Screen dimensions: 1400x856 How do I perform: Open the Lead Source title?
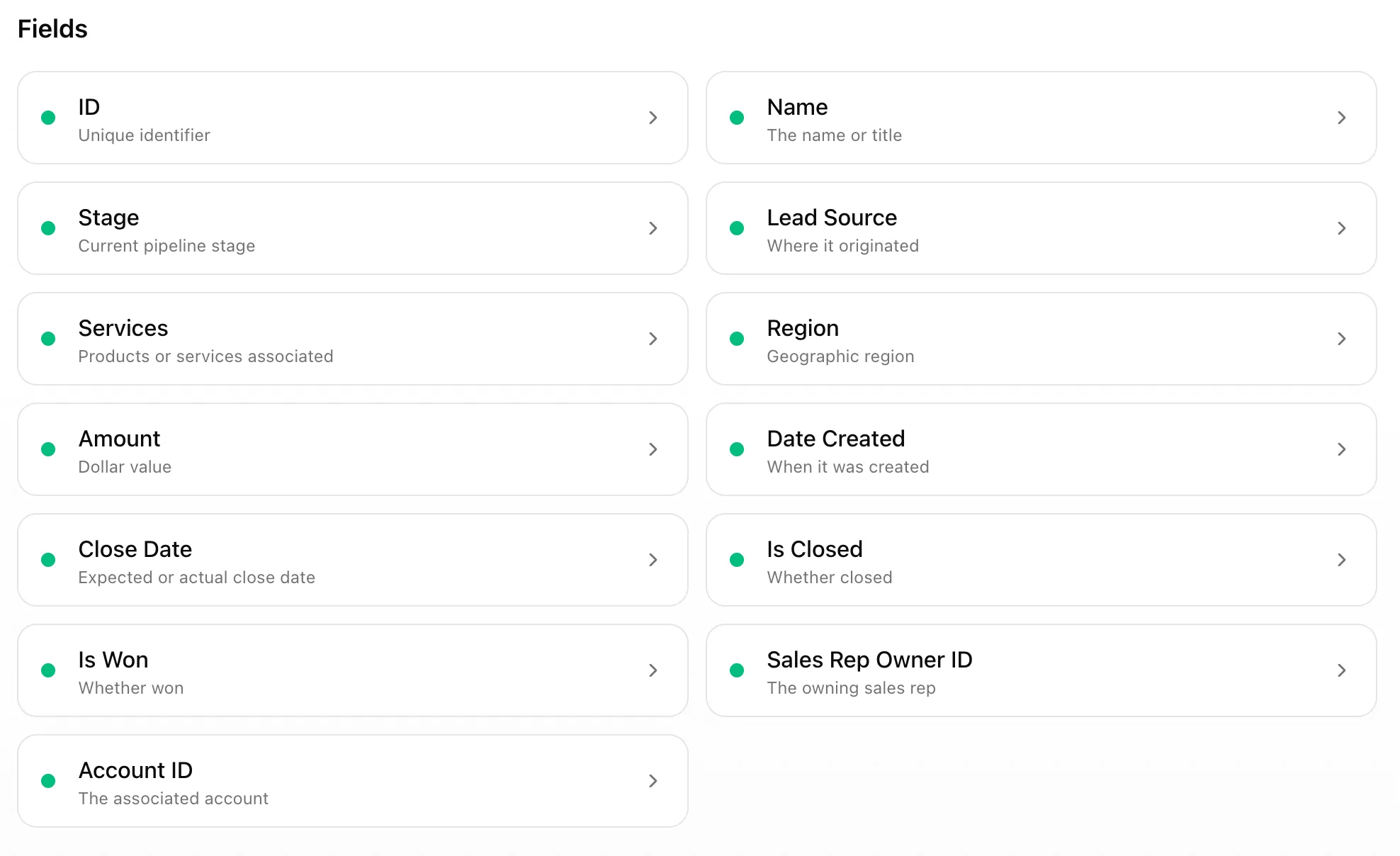832,218
